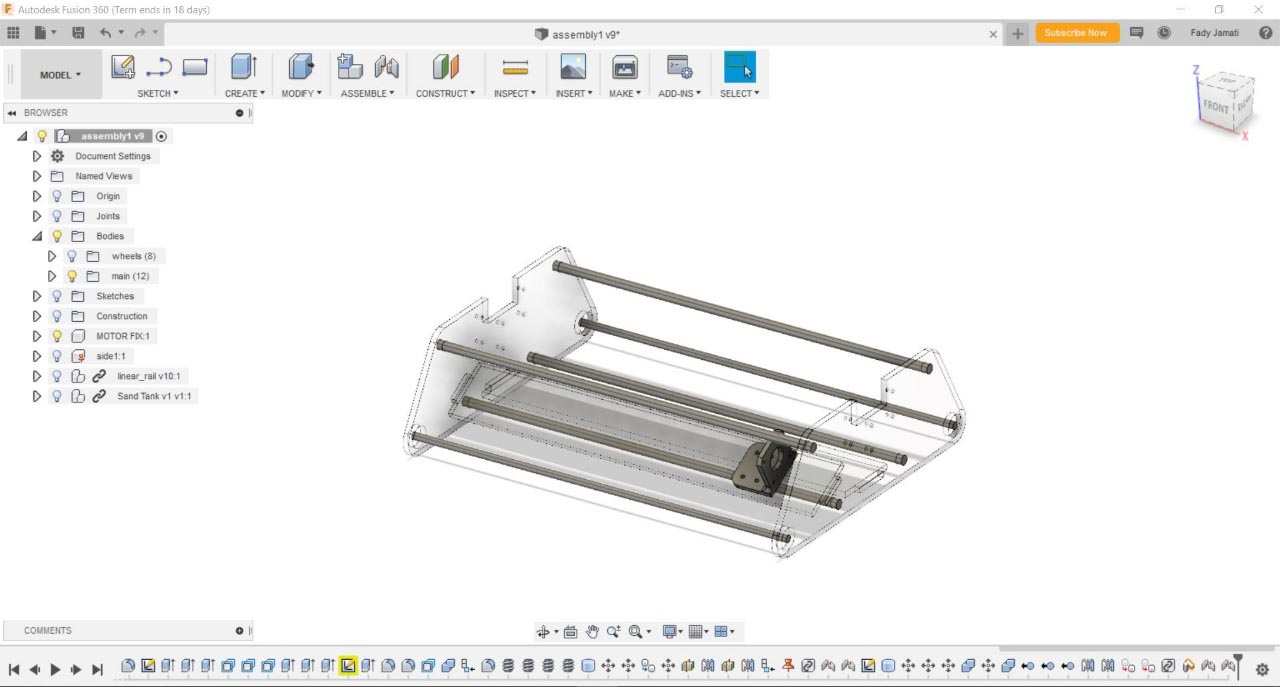Open the Display Settings dropdown
The height and width of the screenshot is (687, 1280).
[673, 631]
